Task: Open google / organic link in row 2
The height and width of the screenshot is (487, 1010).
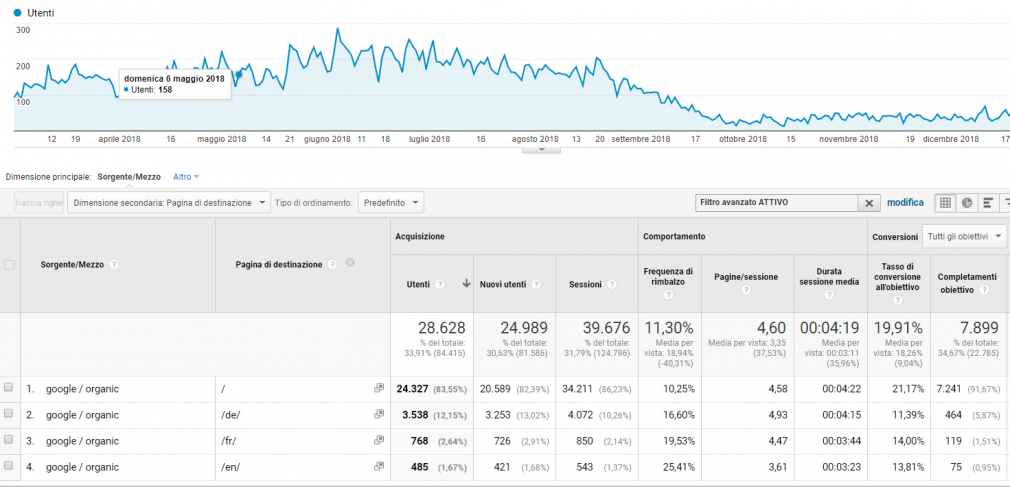Action: tap(82, 415)
